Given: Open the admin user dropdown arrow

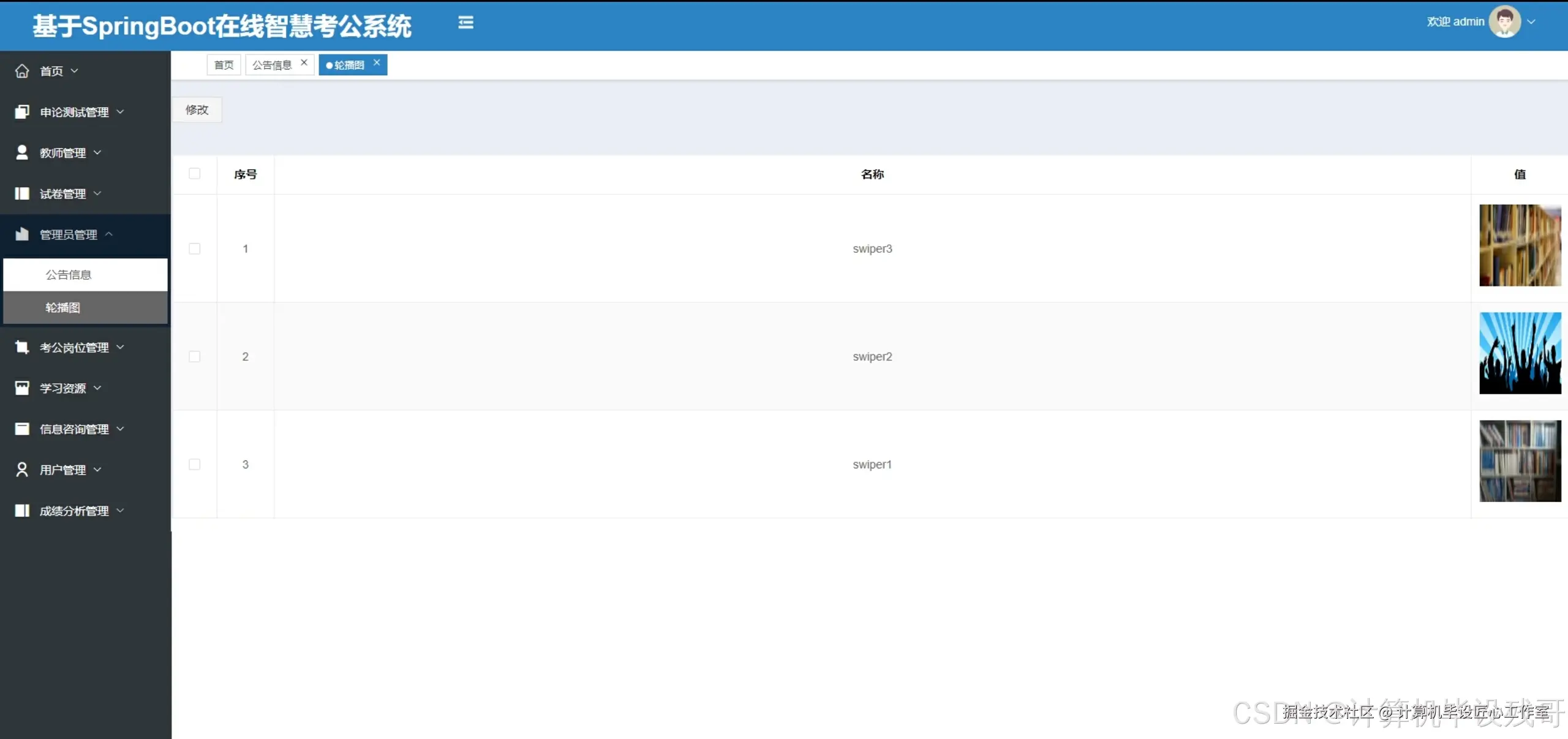Looking at the screenshot, I should pos(1531,21).
